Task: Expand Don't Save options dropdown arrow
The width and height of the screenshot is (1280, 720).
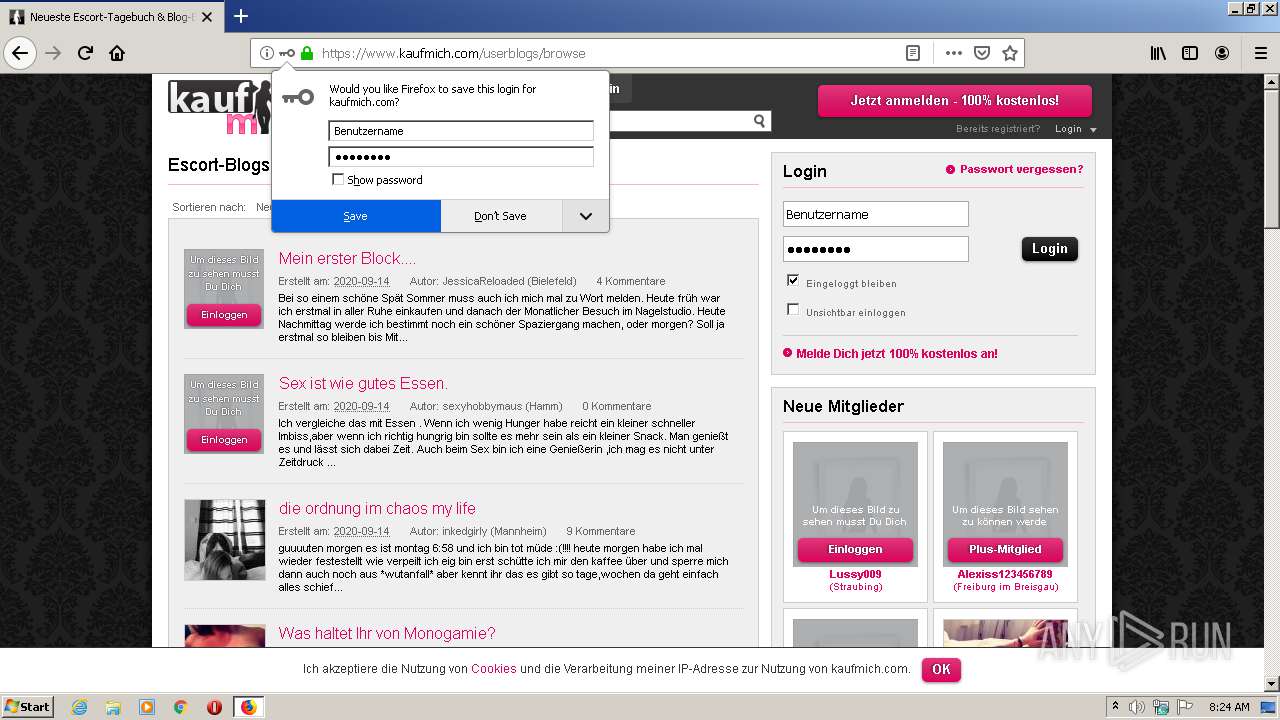Action: [585, 216]
